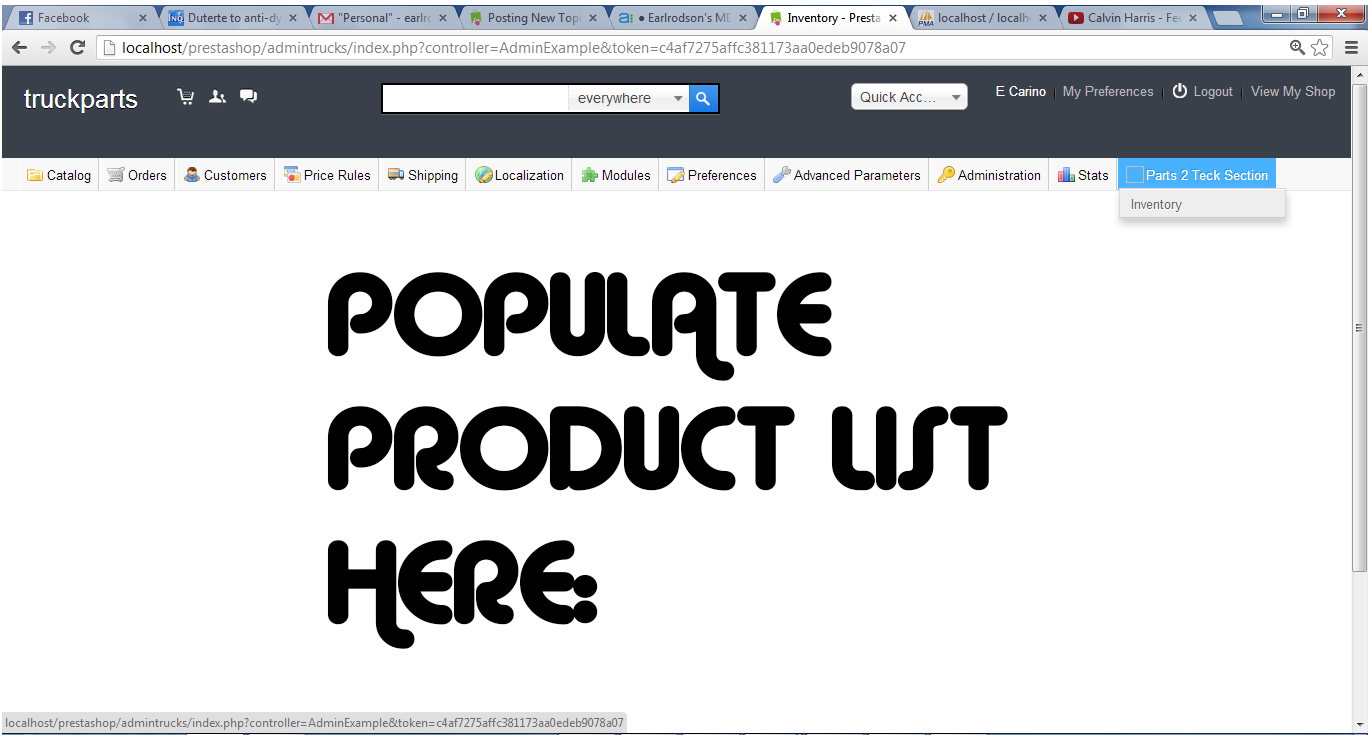Open the Administration menu

click(989, 175)
